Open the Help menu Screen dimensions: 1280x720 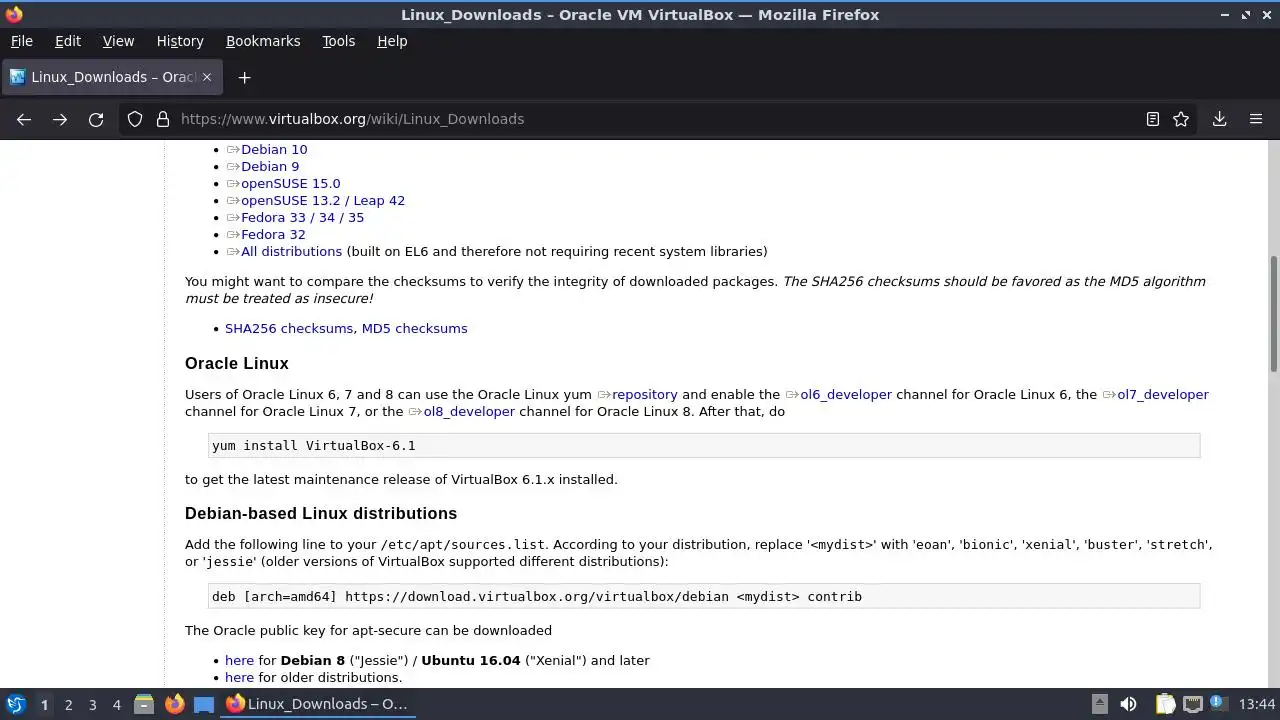[392, 41]
